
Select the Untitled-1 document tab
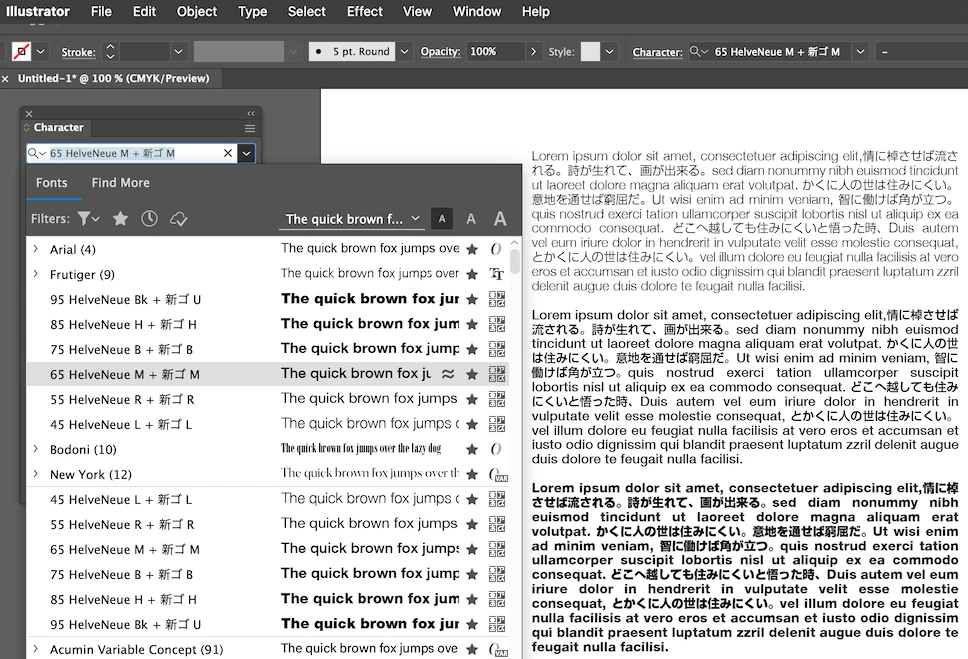click(114, 78)
